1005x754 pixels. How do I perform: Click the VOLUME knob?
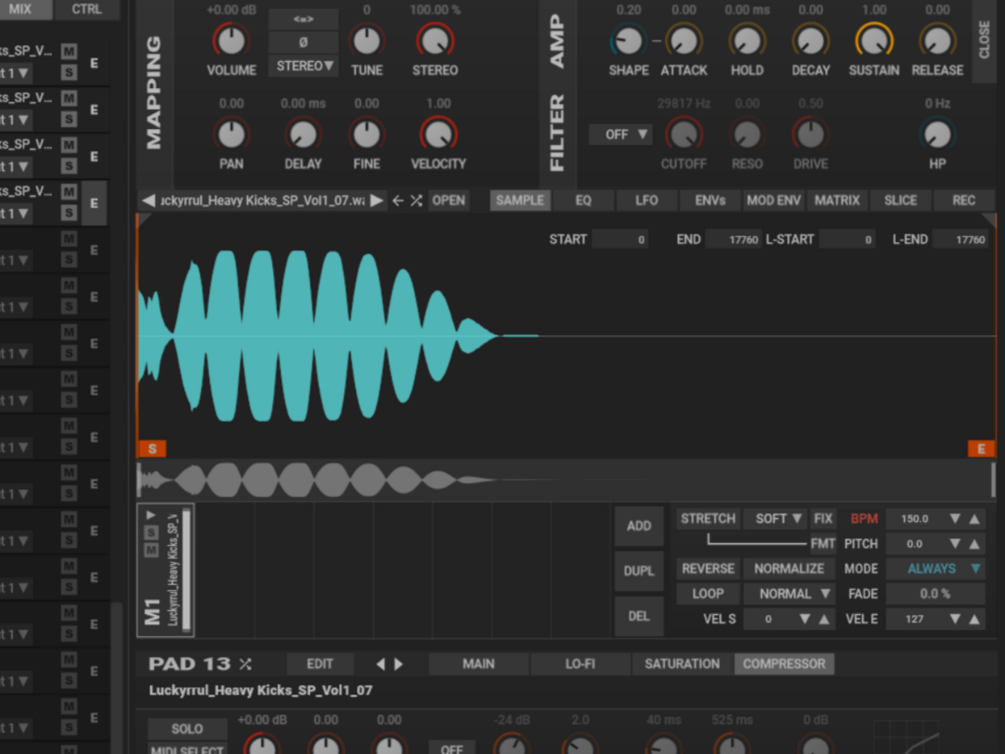pos(231,41)
